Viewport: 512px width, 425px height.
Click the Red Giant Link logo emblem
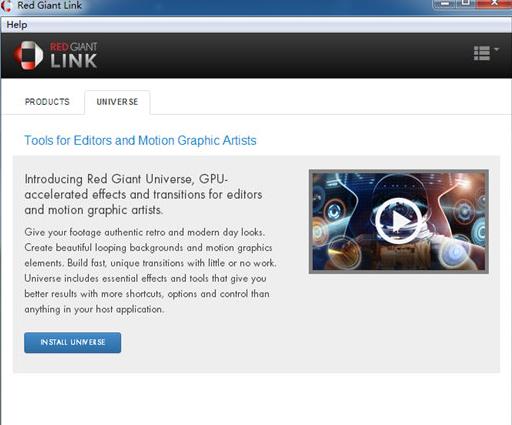click(x=28, y=56)
